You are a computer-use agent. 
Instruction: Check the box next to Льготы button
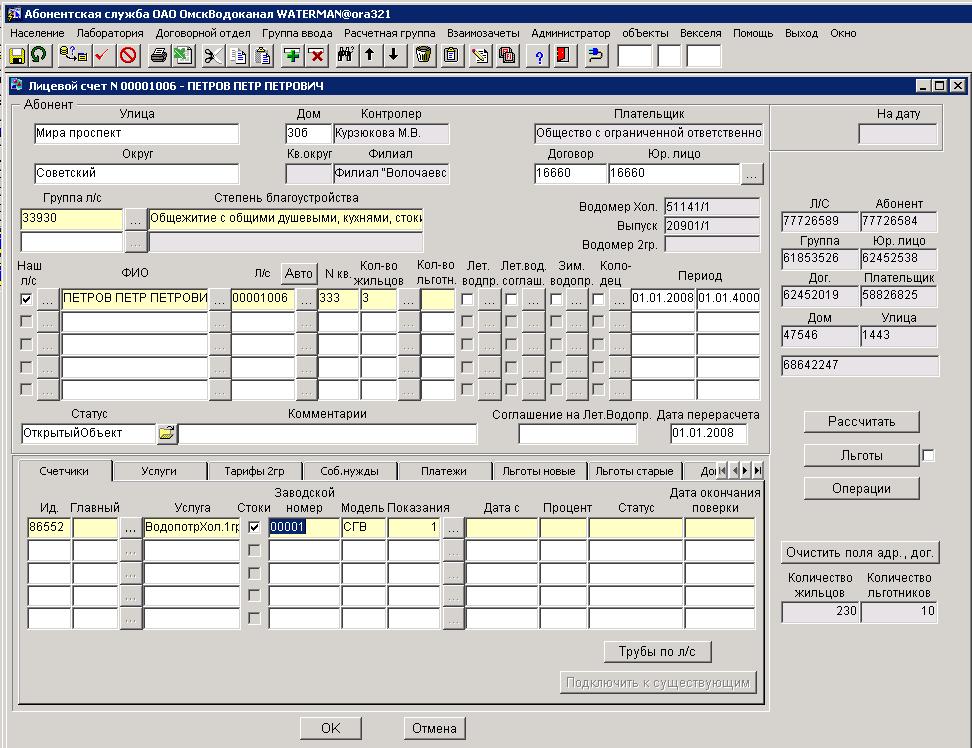point(928,456)
